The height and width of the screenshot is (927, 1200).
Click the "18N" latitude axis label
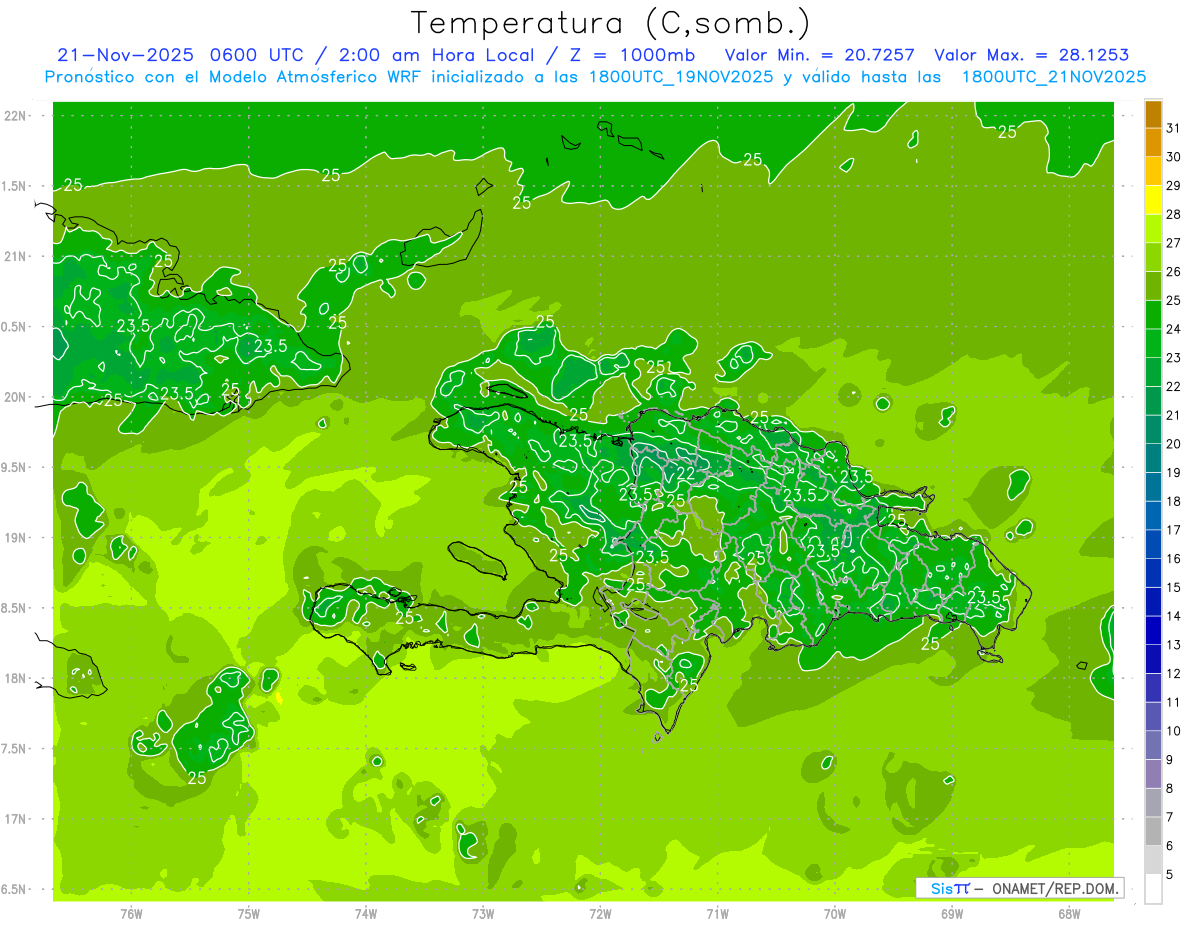(x=16, y=679)
